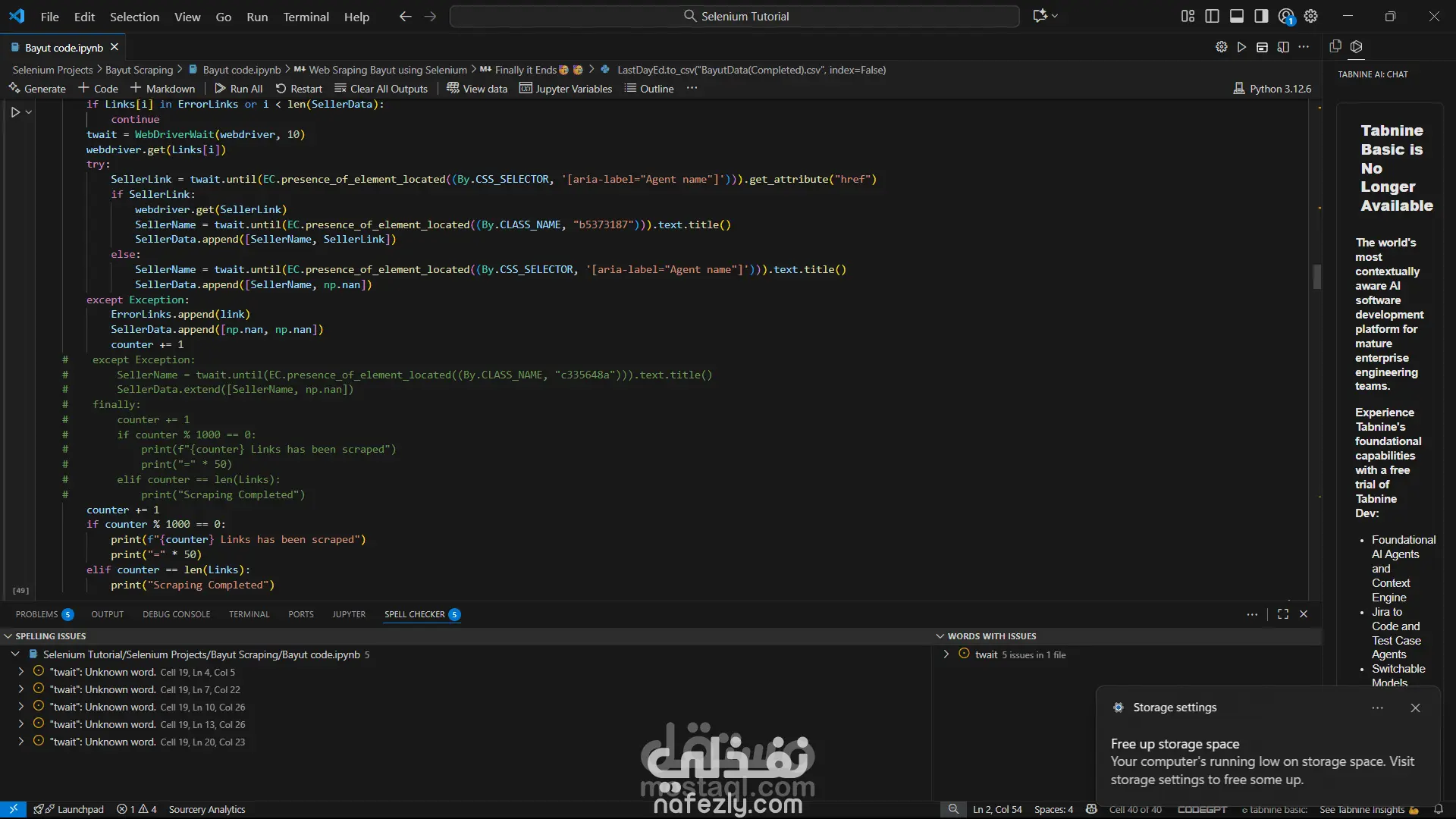The image size is (1456, 819).
Task: Toggle the primary side bar
Action: point(1212,16)
